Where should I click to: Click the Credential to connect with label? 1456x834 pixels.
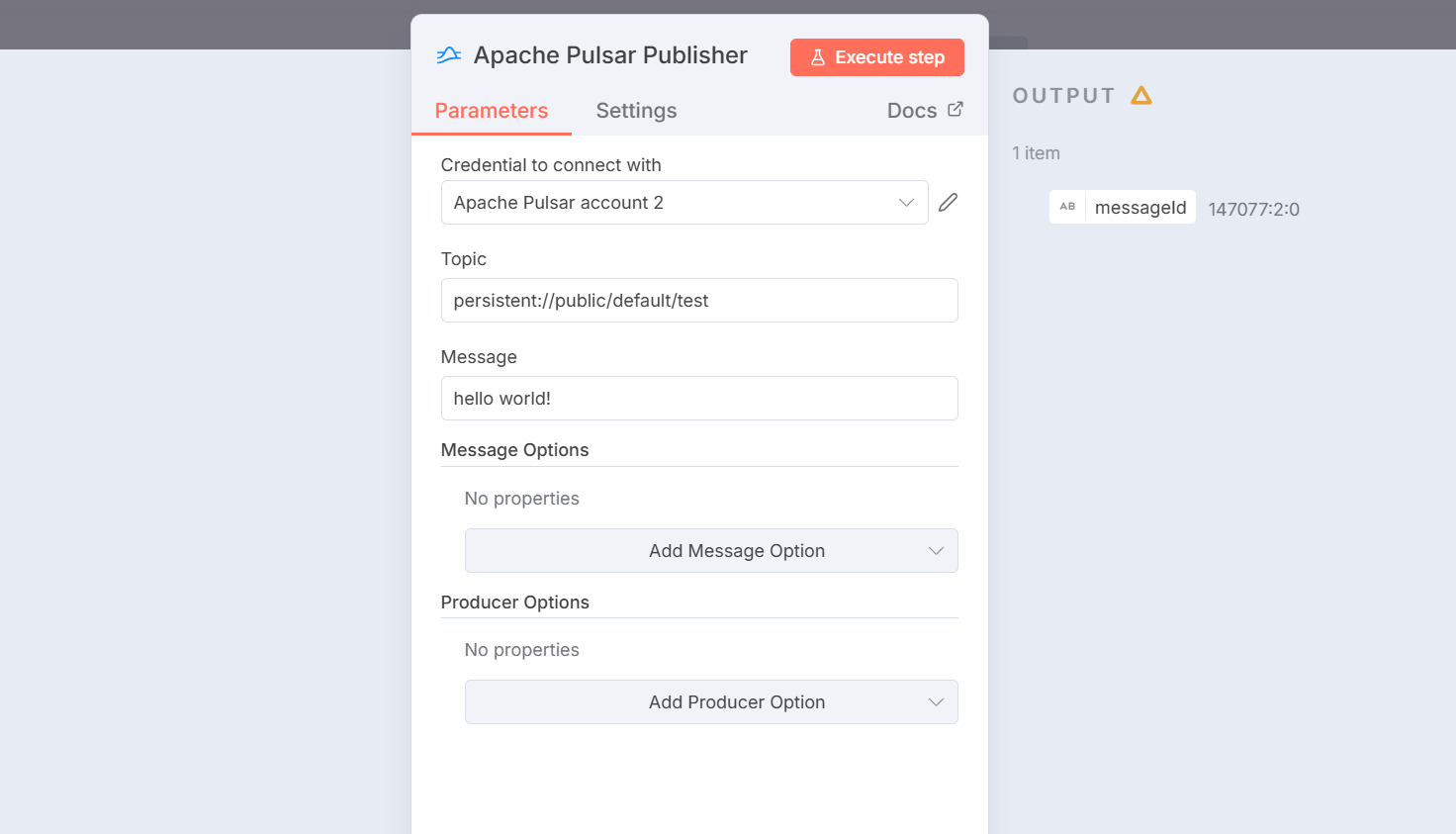[x=551, y=165]
